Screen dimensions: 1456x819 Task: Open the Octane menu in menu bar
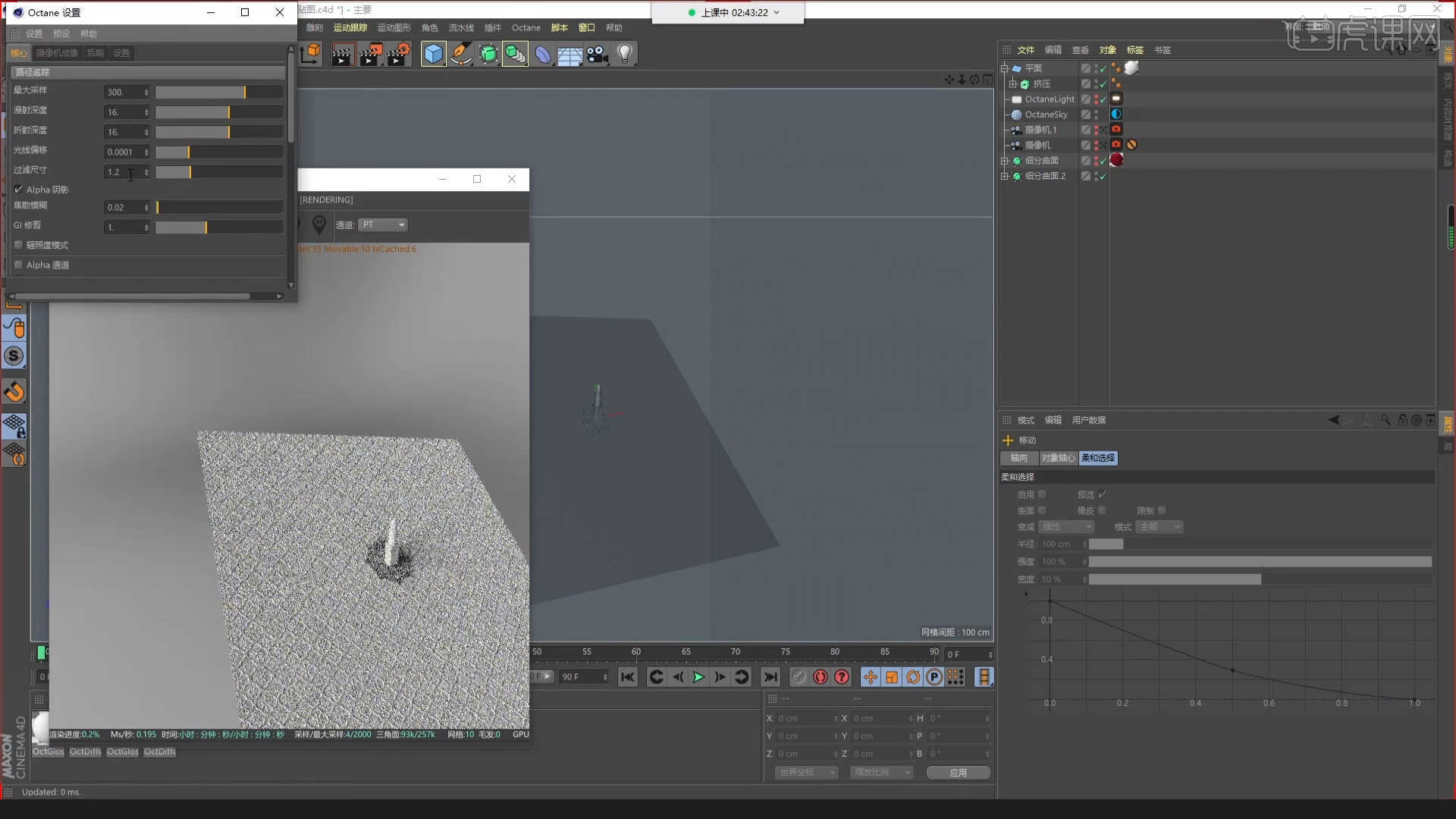[x=526, y=28]
